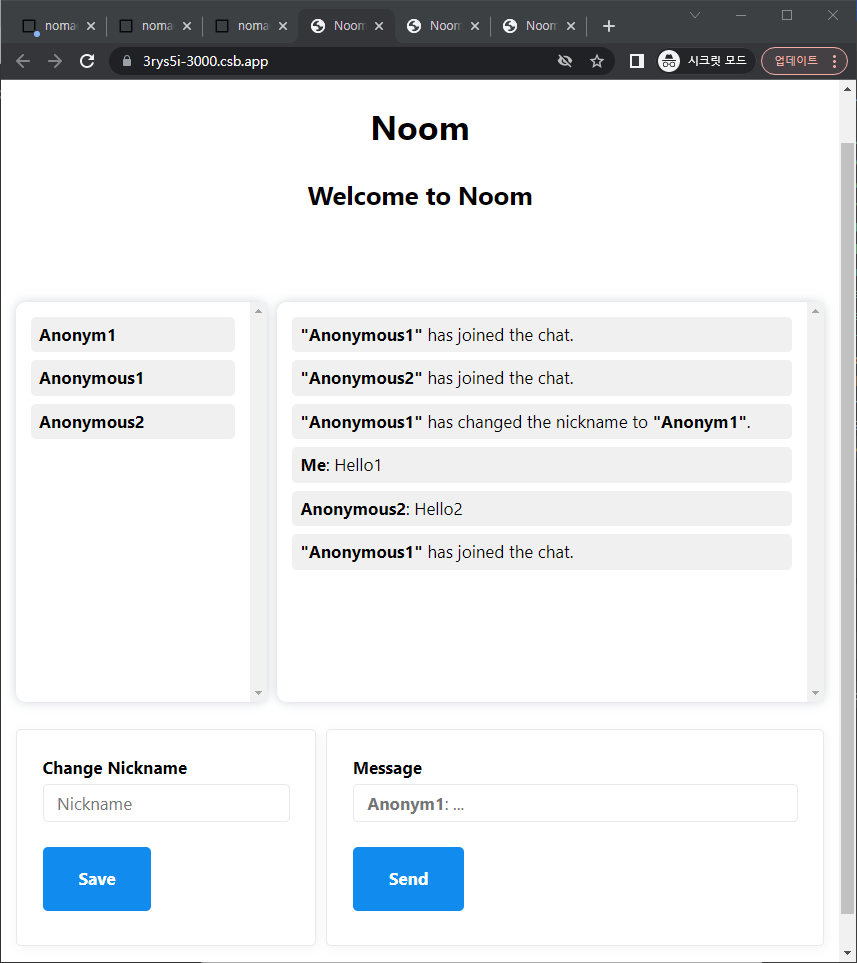This screenshot has height=963, width=857.
Task: Open the side panel icon in toolbar
Action: (x=636, y=61)
